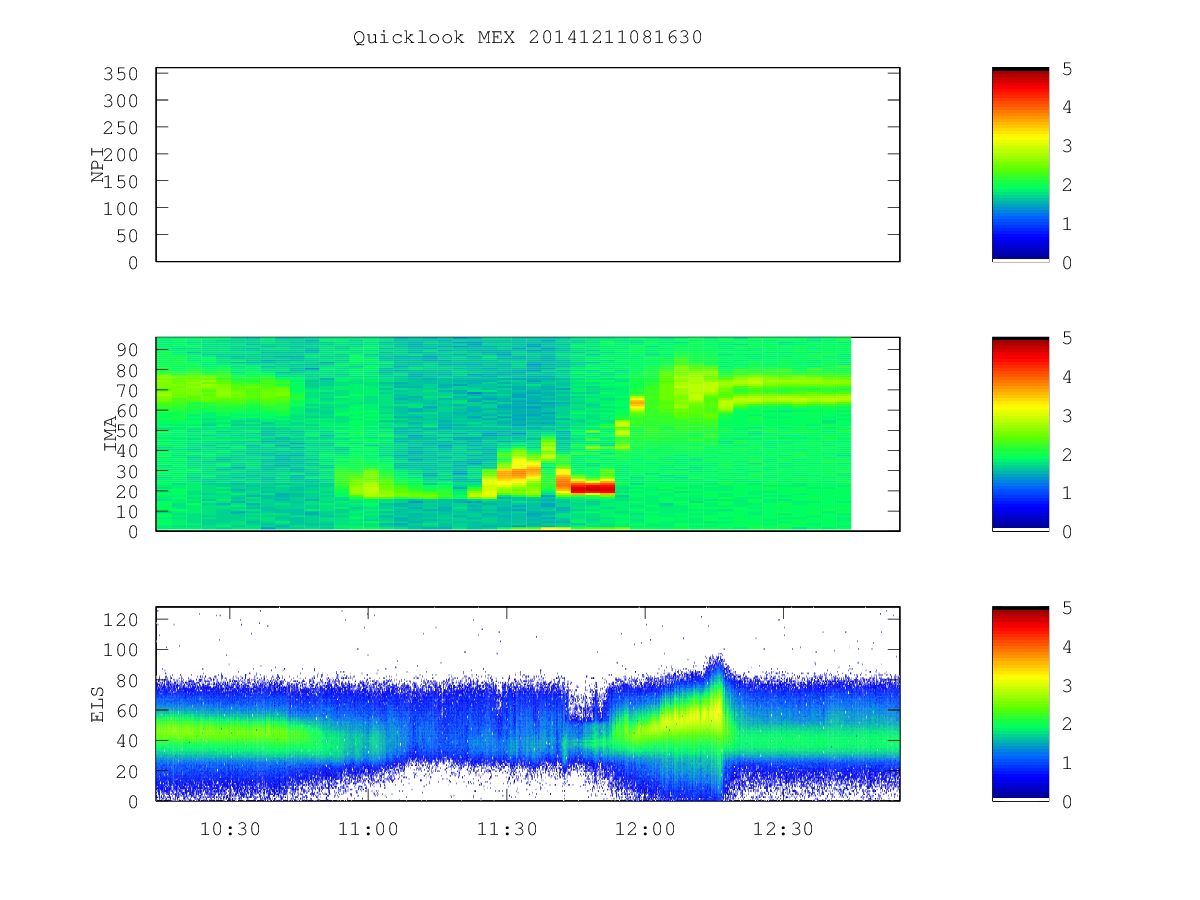This screenshot has width=1200, height=900.
Task: Select the ELS y-axis label
Action: [98, 704]
